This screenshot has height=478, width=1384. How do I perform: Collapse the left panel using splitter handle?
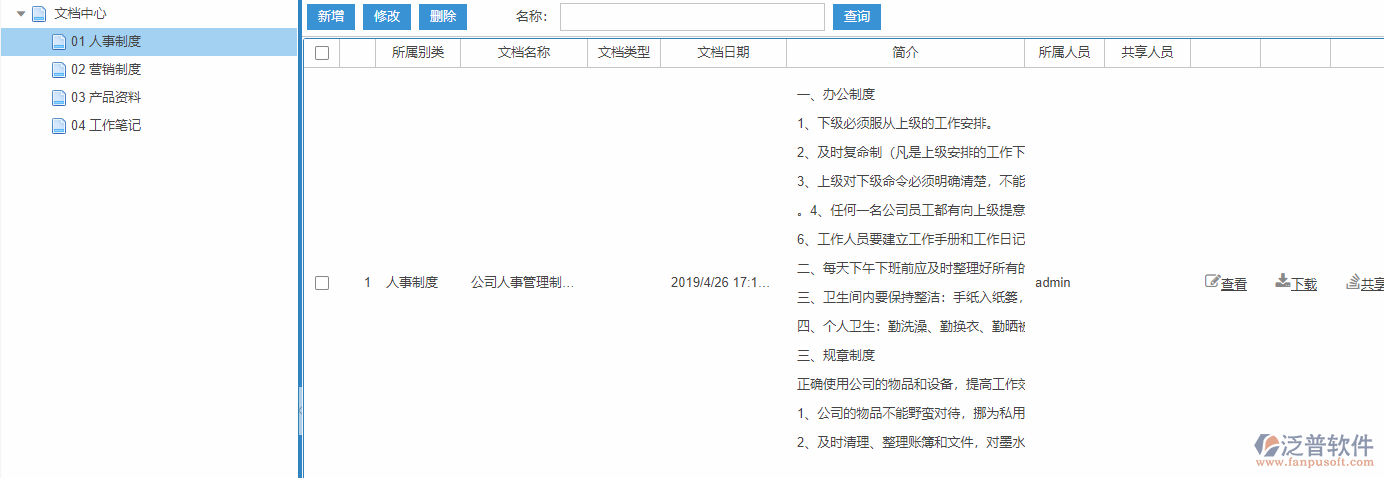pos(300,410)
